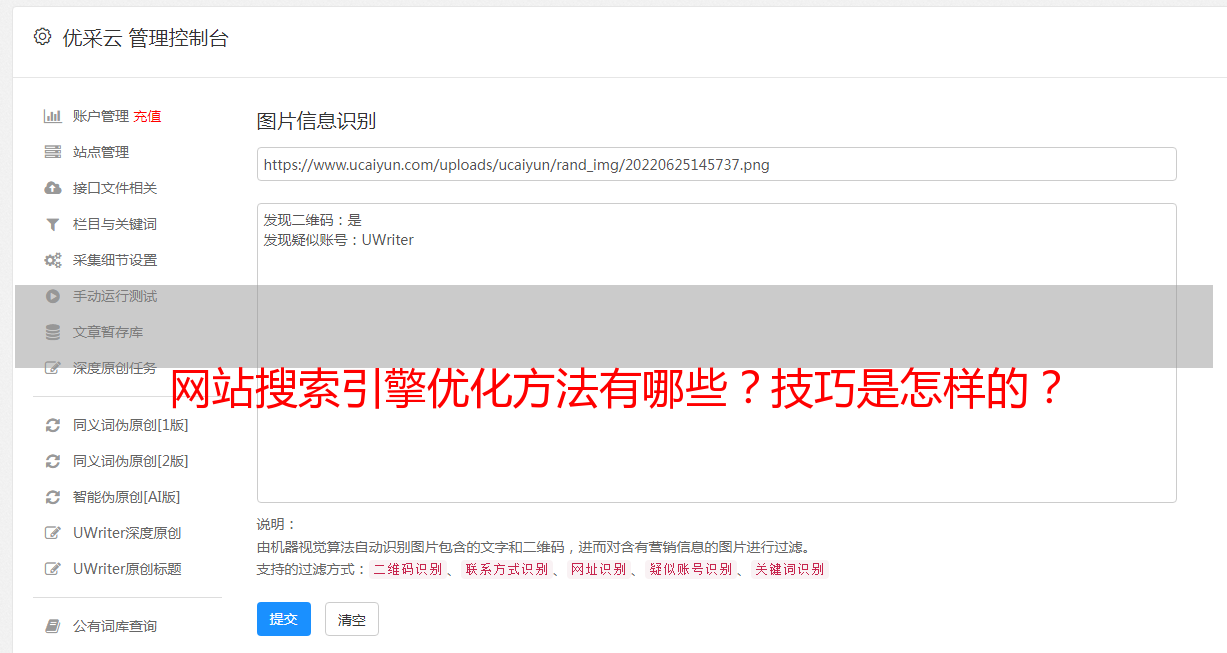Click the 优采云 管理控制台 title
The height and width of the screenshot is (653, 1227).
coord(146,38)
